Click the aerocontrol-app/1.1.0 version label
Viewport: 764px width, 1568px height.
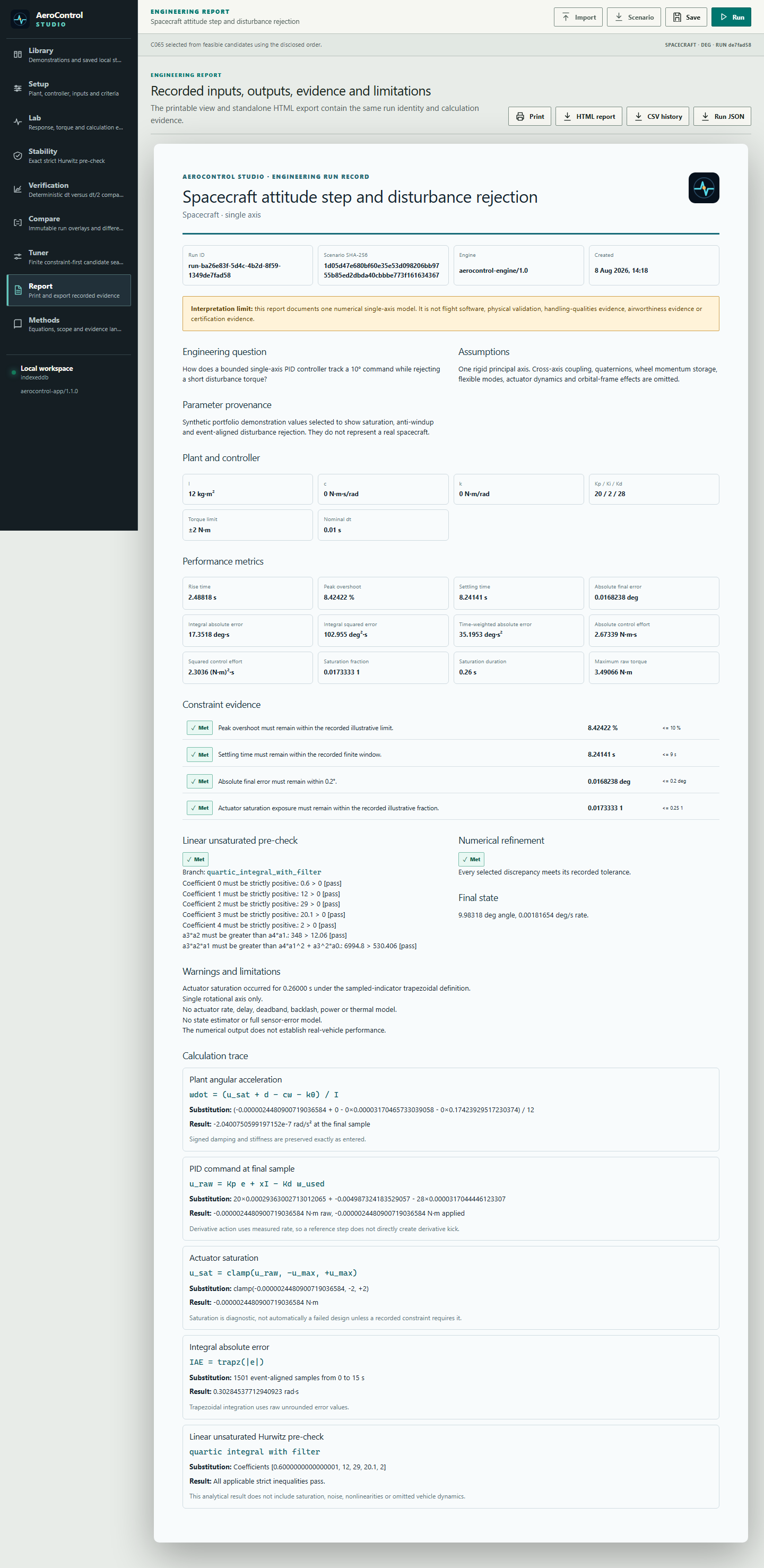point(49,392)
